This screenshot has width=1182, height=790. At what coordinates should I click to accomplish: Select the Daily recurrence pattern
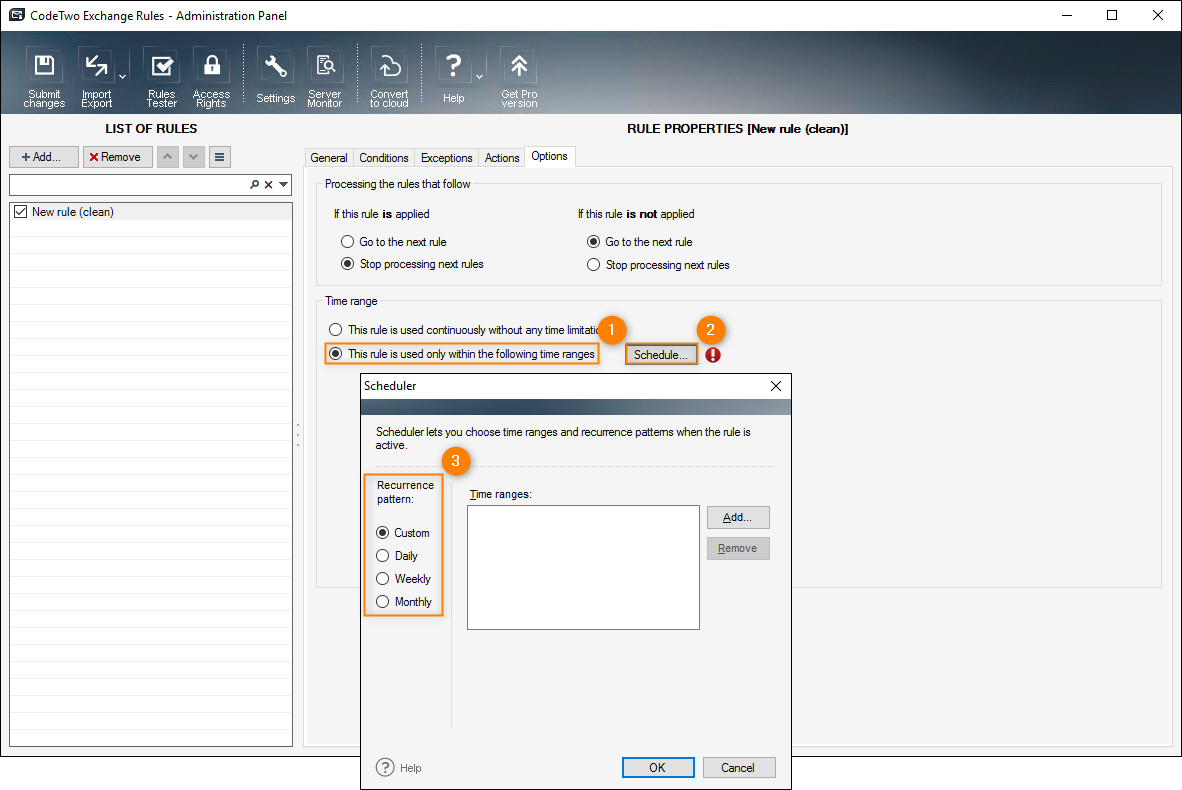[x=383, y=556]
